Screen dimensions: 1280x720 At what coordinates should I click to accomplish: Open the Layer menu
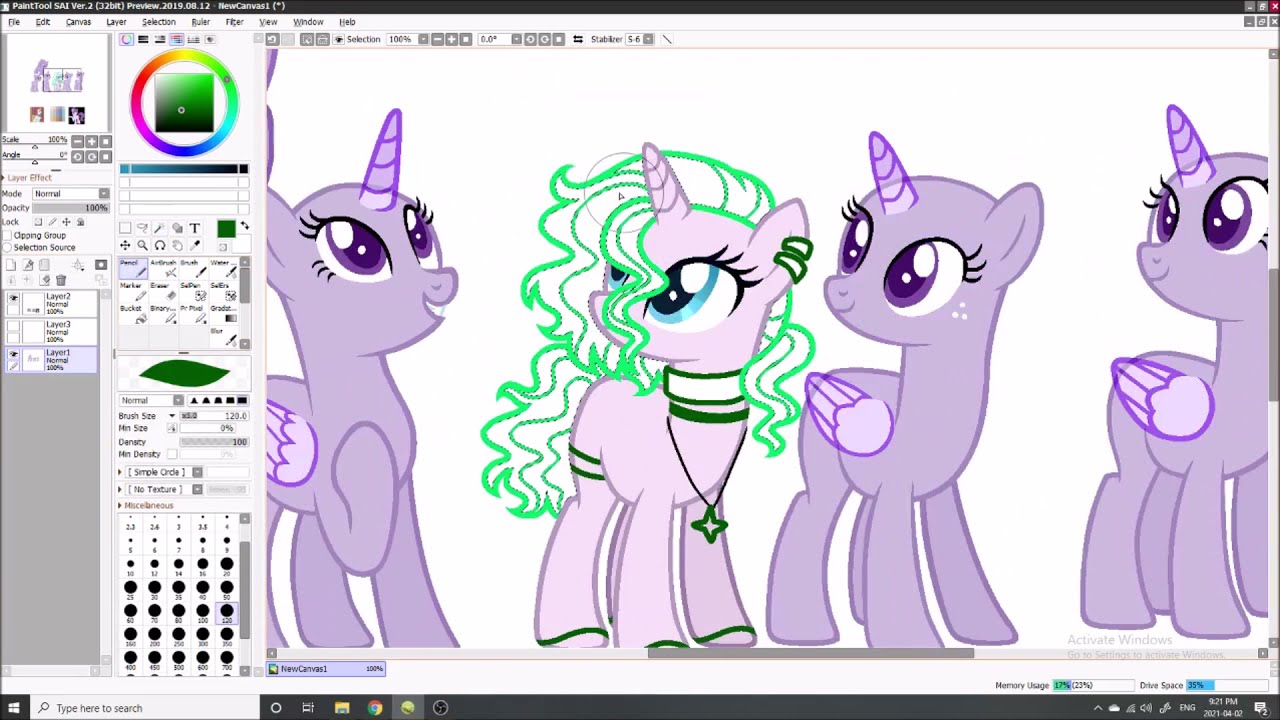116,22
